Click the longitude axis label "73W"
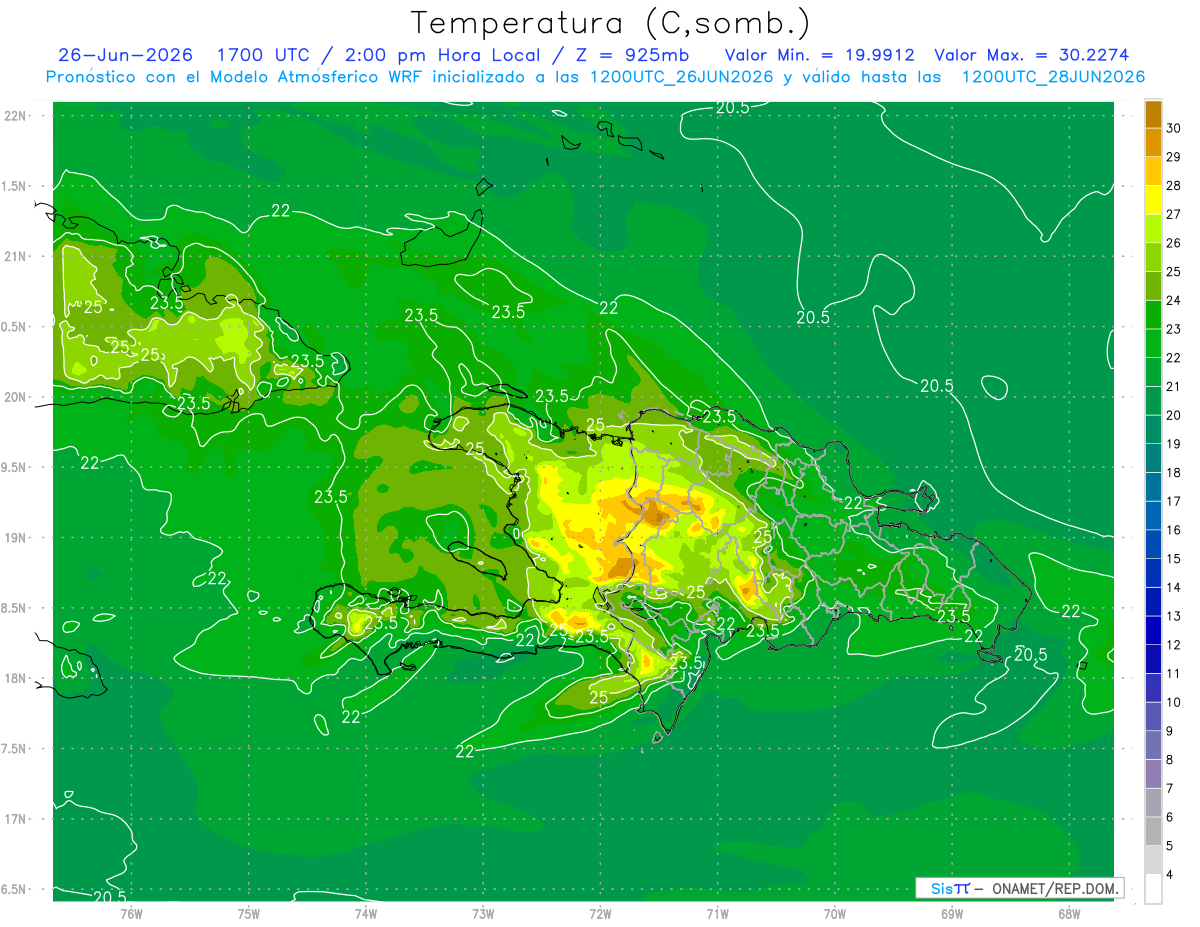Screen dimensions: 1200x927 tap(483, 913)
